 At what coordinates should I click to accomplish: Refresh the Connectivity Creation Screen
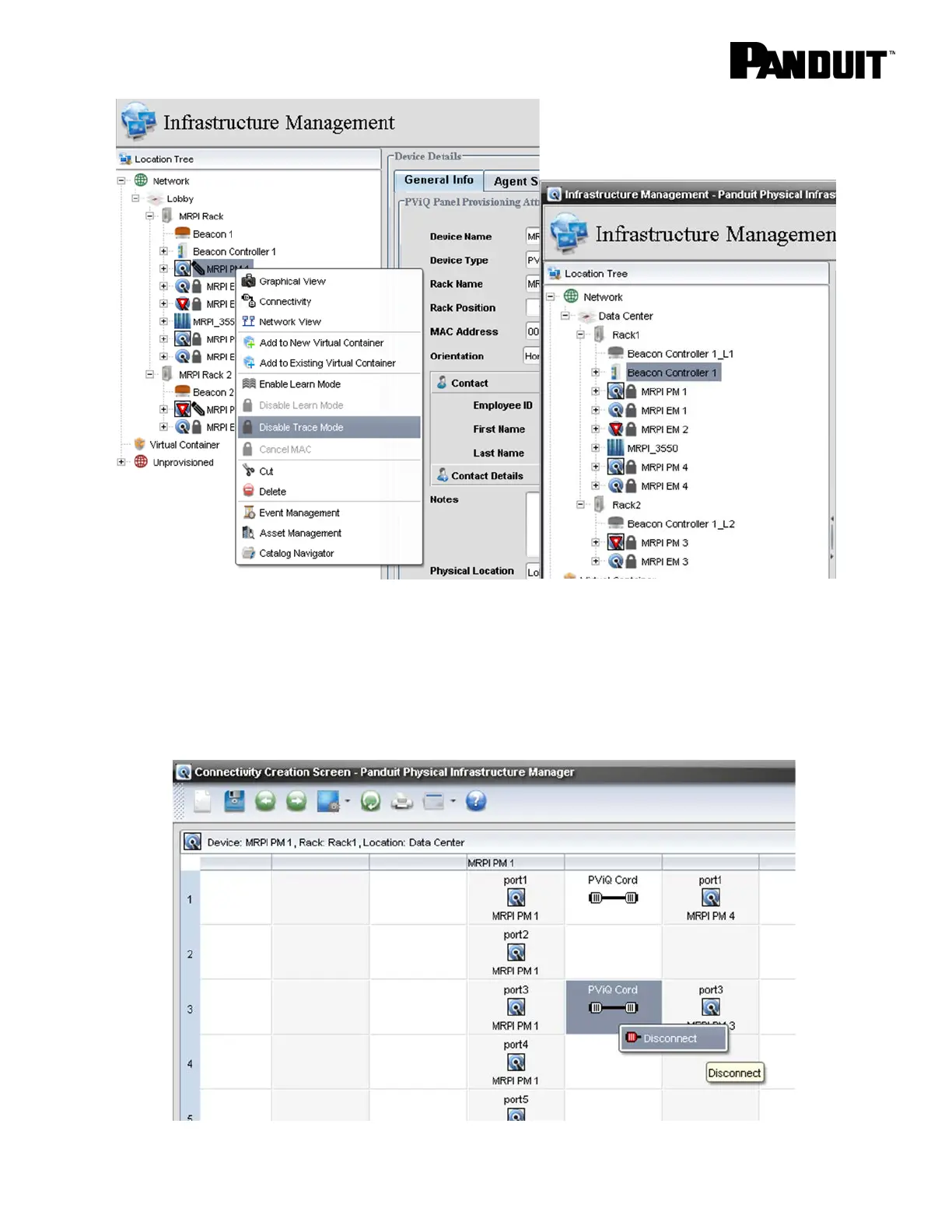(x=370, y=801)
